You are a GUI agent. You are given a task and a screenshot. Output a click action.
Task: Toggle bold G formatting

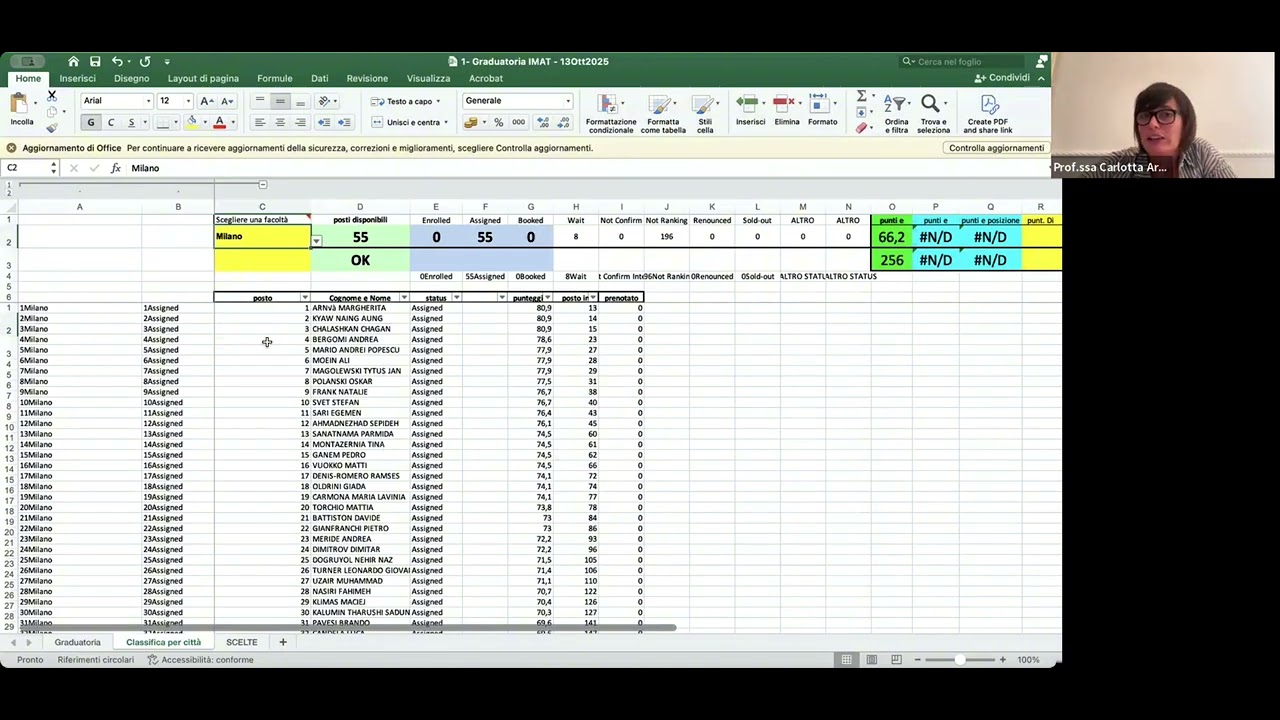click(x=90, y=122)
